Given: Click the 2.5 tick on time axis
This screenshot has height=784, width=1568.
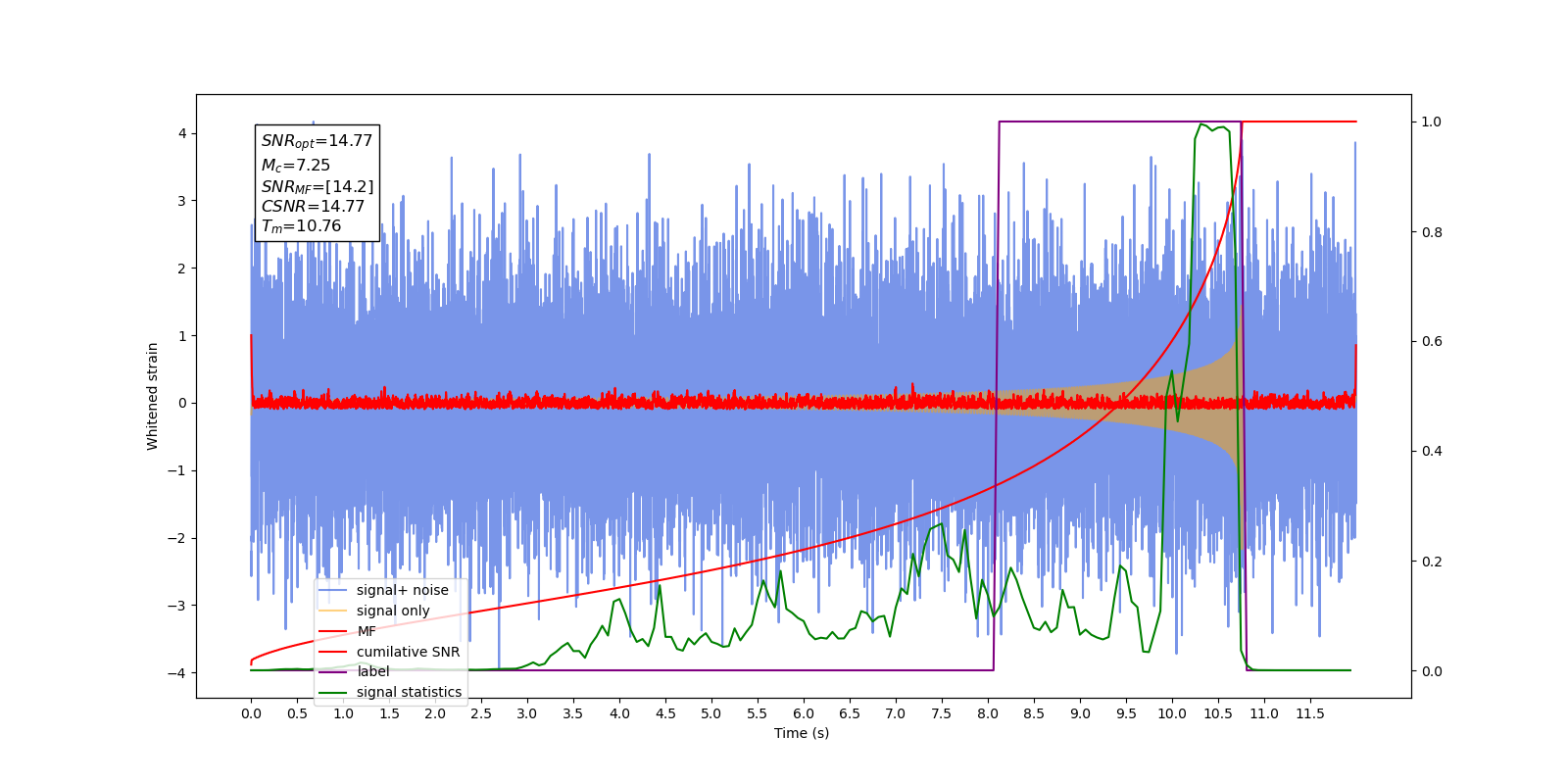Looking at the screenshot, I should 481,713.
